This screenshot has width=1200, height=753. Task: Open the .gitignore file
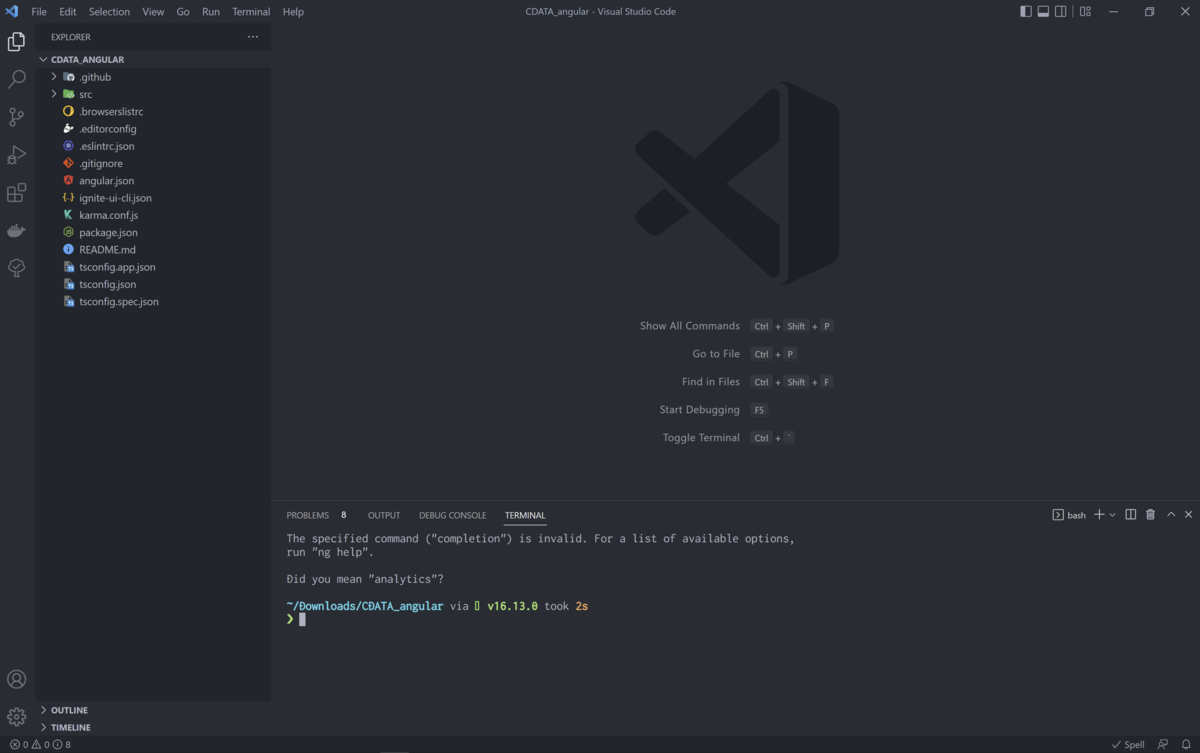pyautogui.click(x=101, y=163)
